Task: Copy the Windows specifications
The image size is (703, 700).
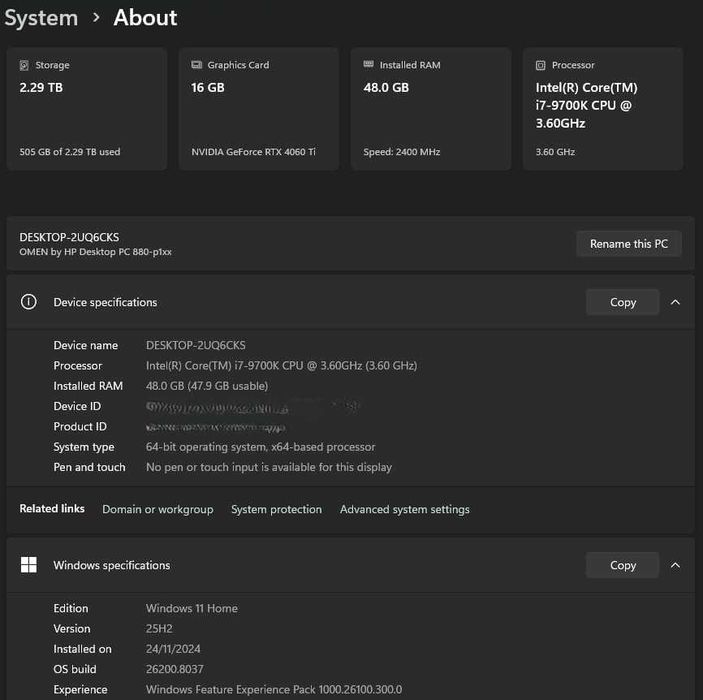Action: click(622, 565)
